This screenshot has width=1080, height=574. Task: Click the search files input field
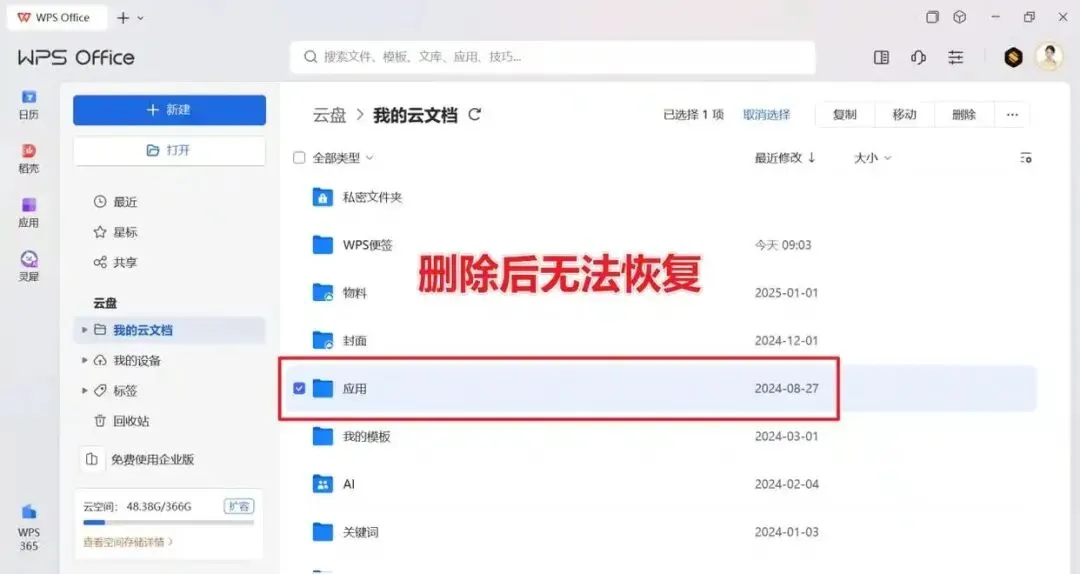pos(552,57)
